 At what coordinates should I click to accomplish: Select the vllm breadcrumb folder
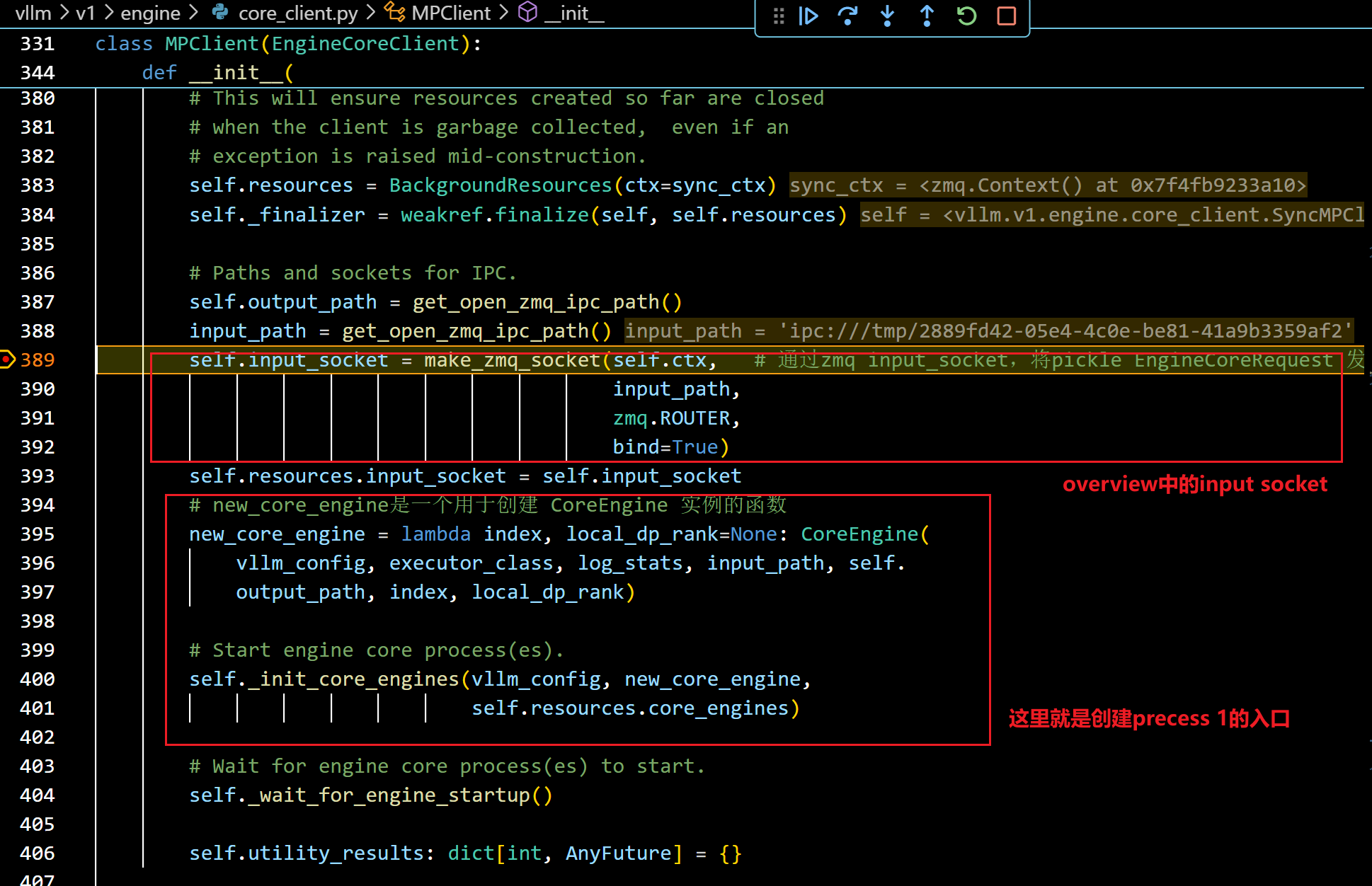point(33,13)
